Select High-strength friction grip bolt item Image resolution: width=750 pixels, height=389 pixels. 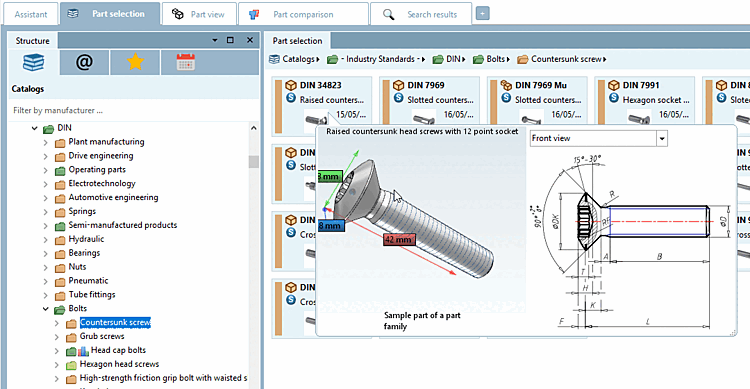(x=163, y=378)
